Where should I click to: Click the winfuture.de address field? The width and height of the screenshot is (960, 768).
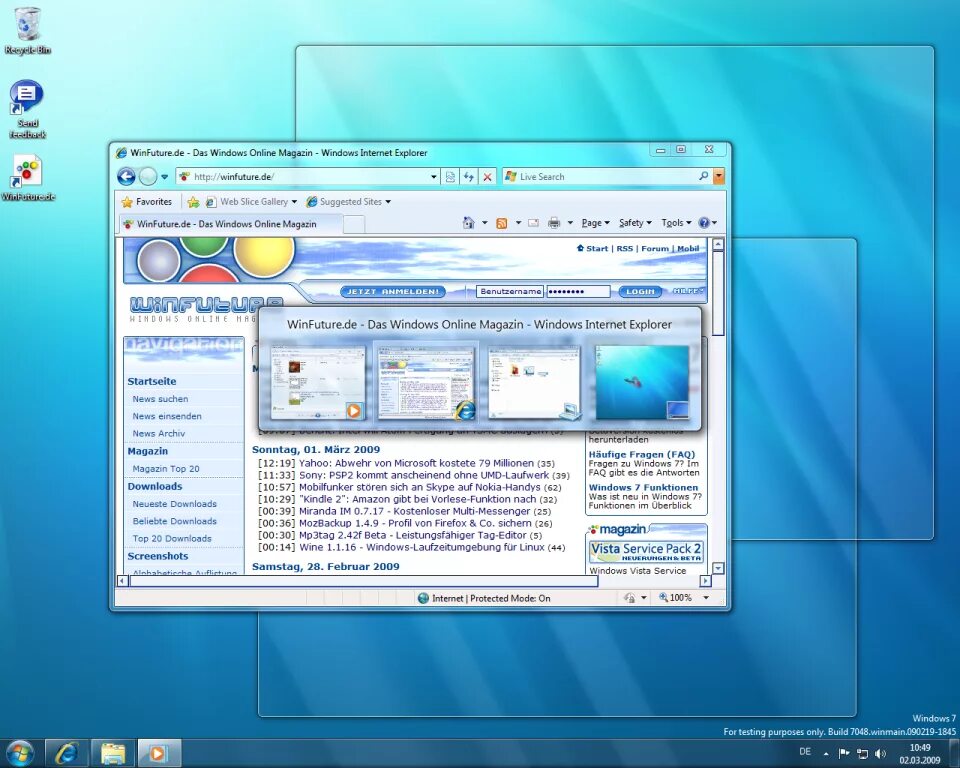click(309, 177)
